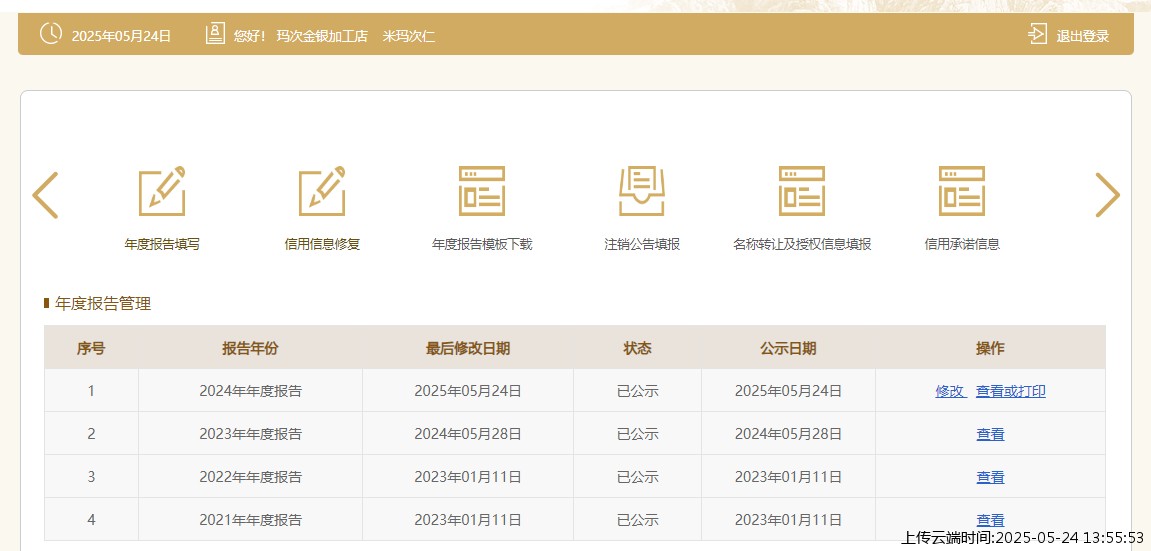Viewport: 1151px width, 551px height.
Task: Click serial number 1 cell
Action: click(91, 391)
